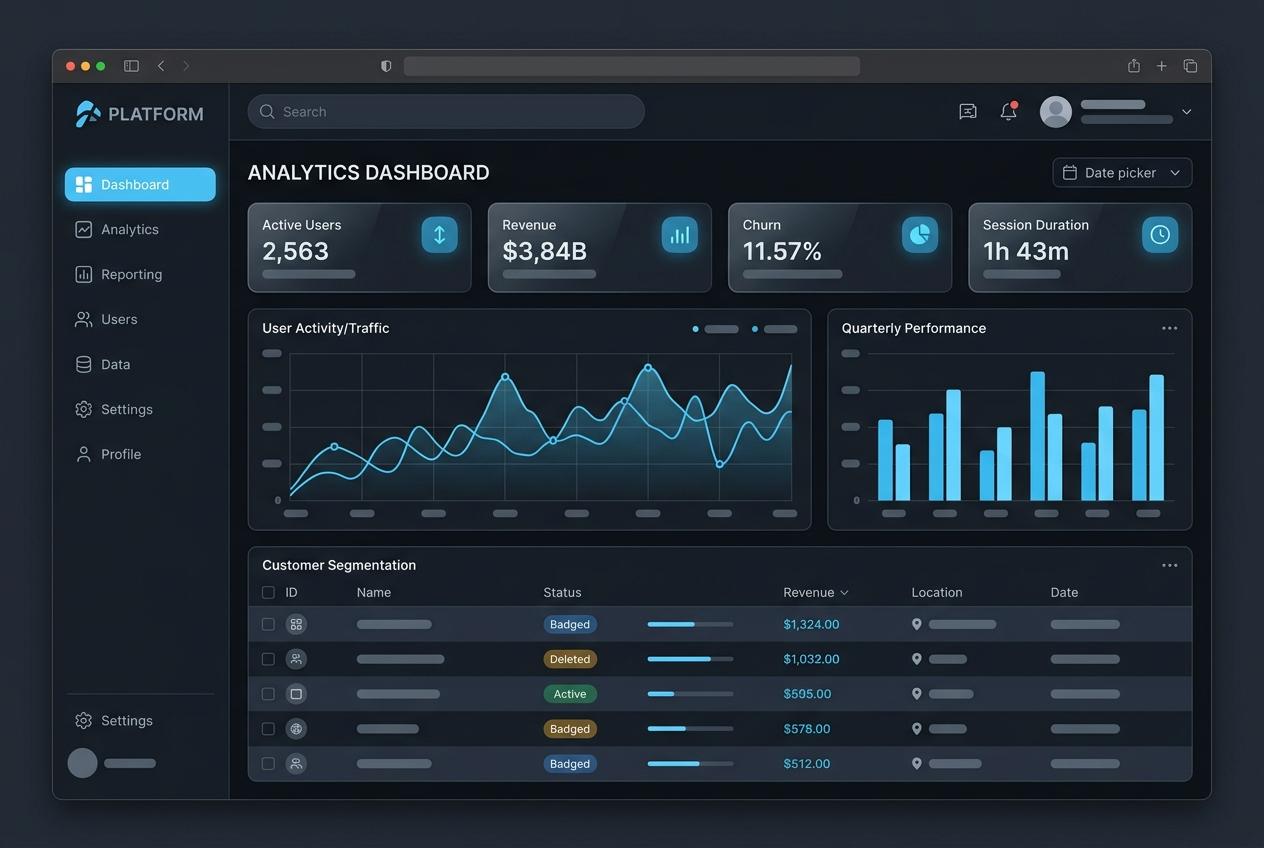
Task: Click the Name column header
Action: 374,593
